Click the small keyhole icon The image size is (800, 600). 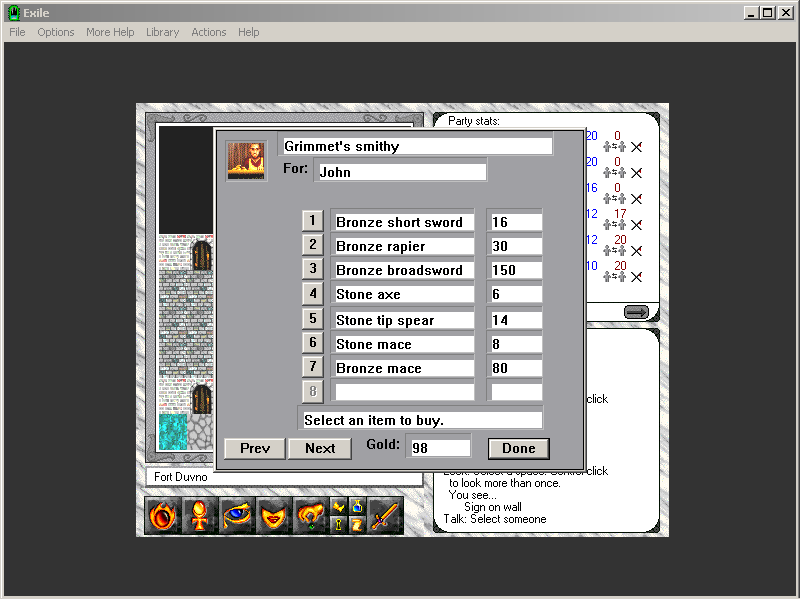pos(338,525)
